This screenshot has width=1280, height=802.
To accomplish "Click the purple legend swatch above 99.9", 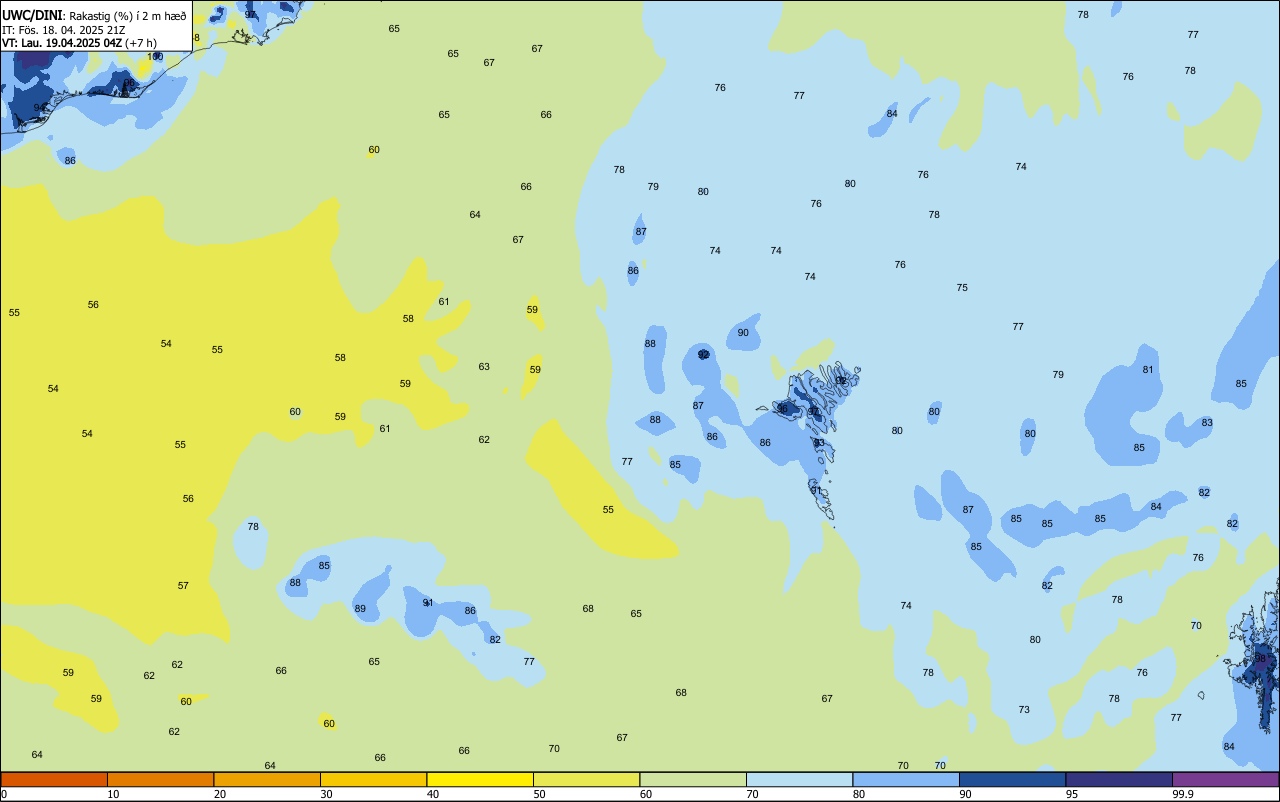I will pyautogui.click(x=1226, y=779).
